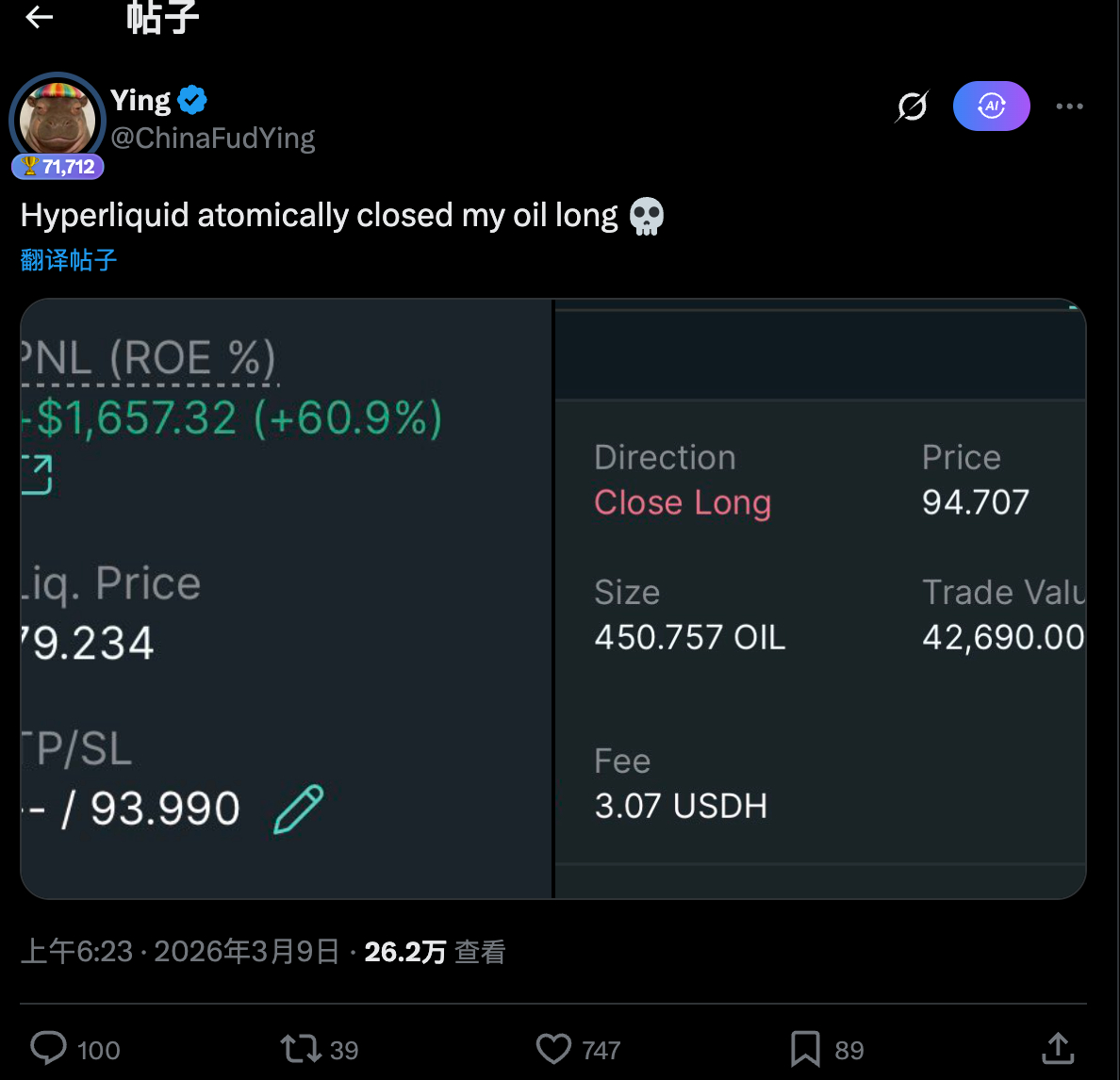Click the back arrow icon
The image size is (1120, 1080).
(x=40, y=17)
